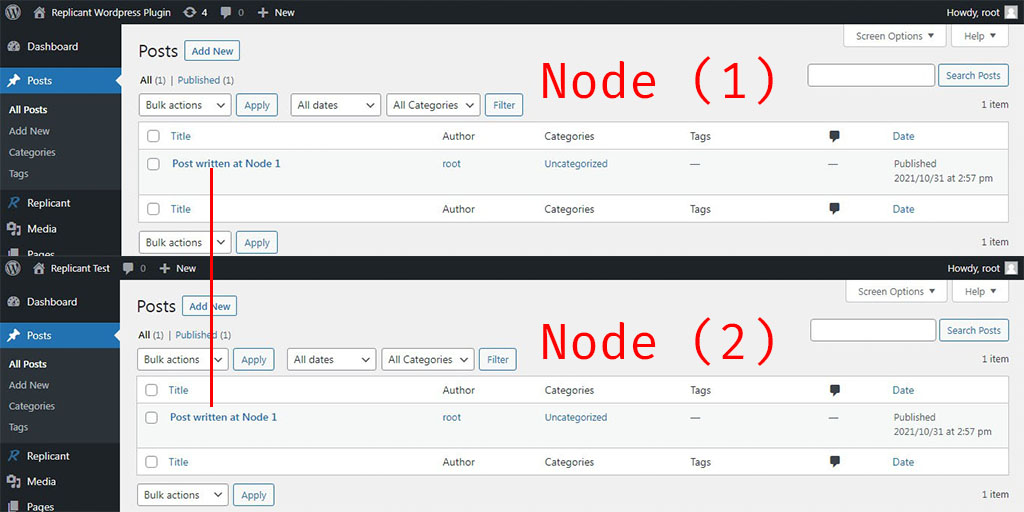
Task: Select Tags in Node 2 Posts submenu
Action: (x=18, y=427)
